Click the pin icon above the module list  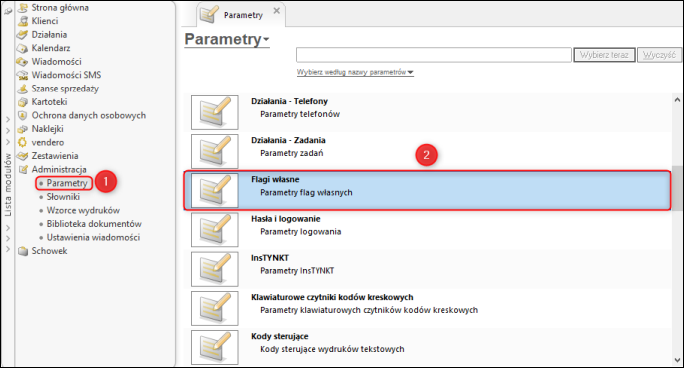tap(8, 11)
